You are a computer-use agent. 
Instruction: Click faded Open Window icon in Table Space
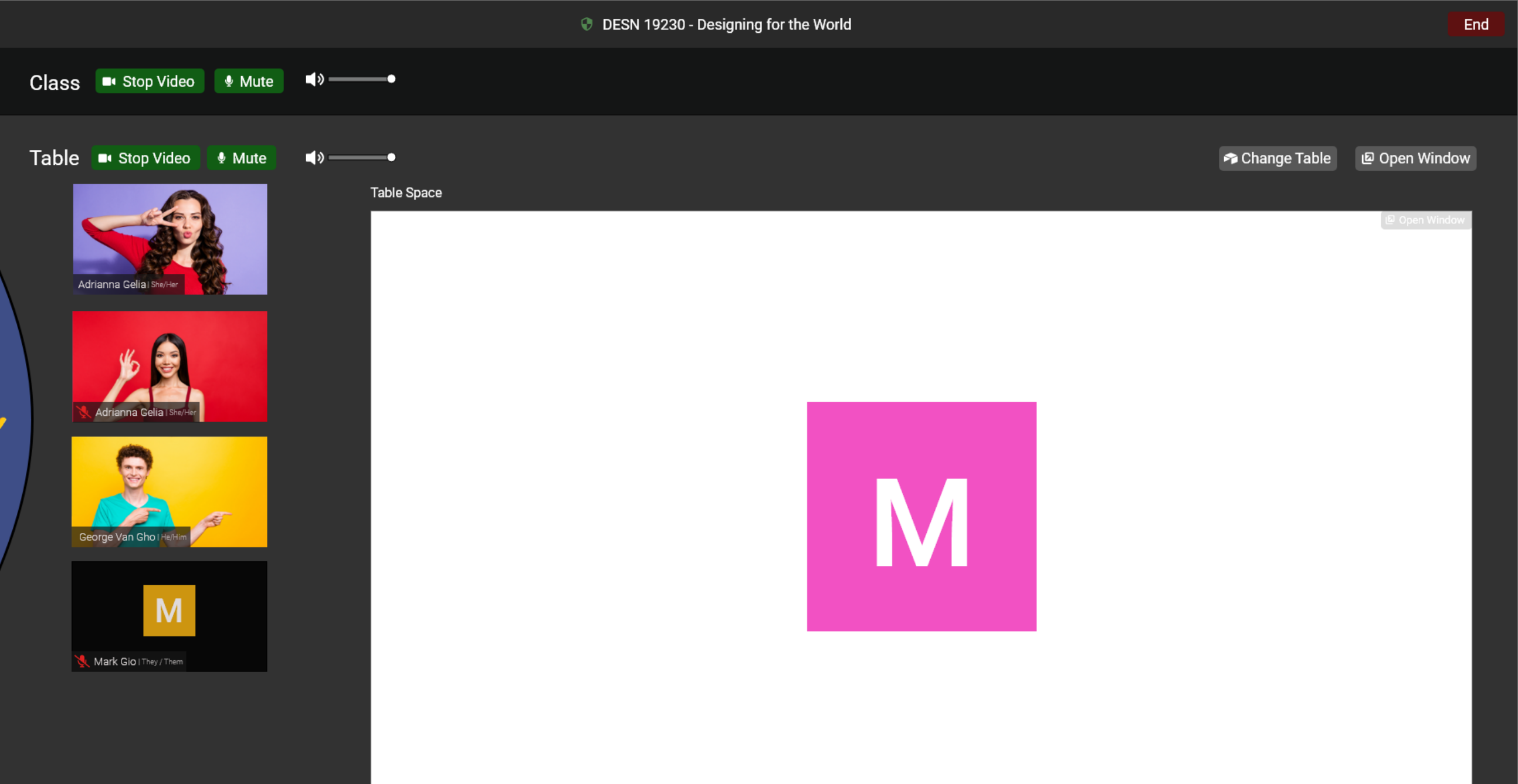coord(1390,220)
